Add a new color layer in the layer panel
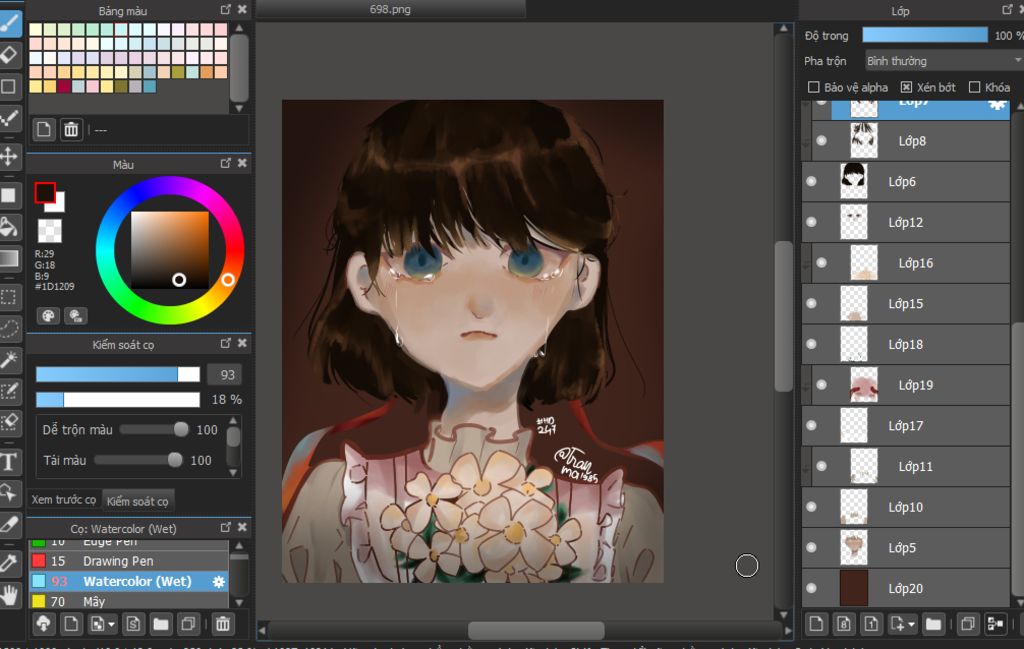The width and height of the screenshot is (1024, 649). tap(816, 624)
